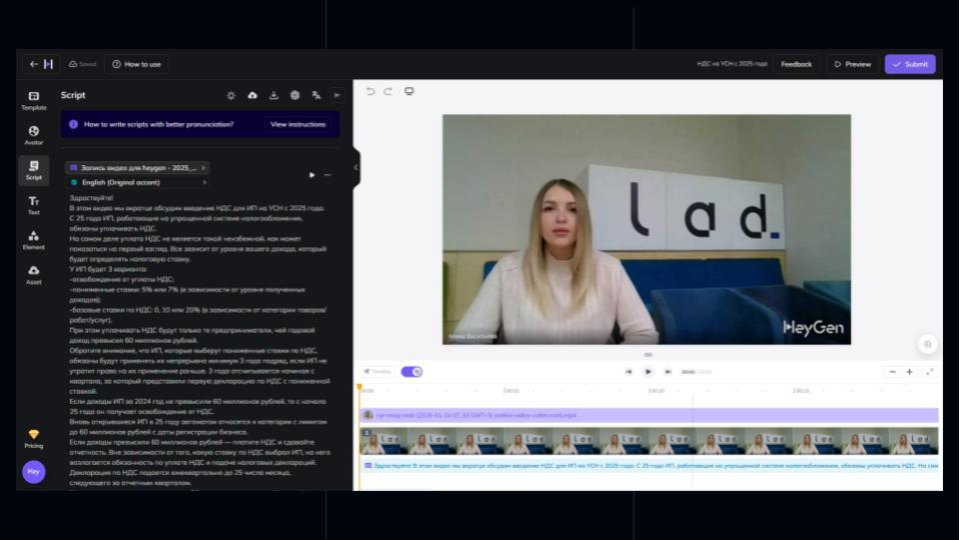The width and height of the screenshot is (960, 540).
Task: Click the monitor aspect ratio icon
Action: [409, 91]
